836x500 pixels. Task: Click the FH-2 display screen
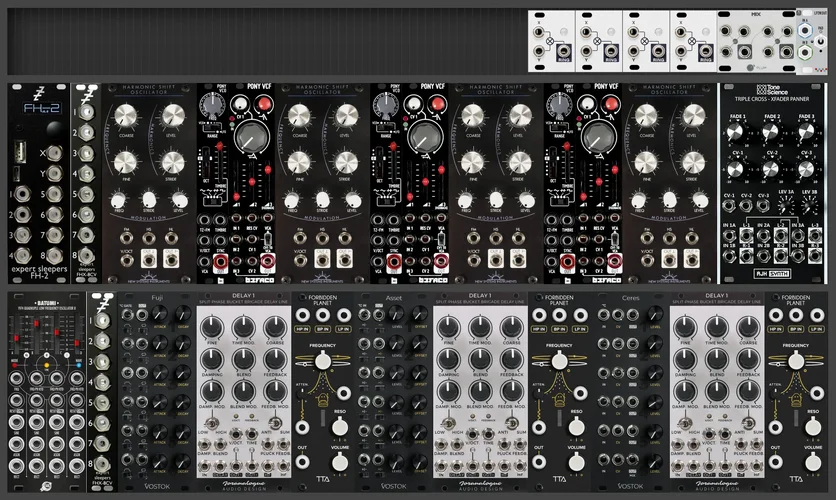(42, 108)
